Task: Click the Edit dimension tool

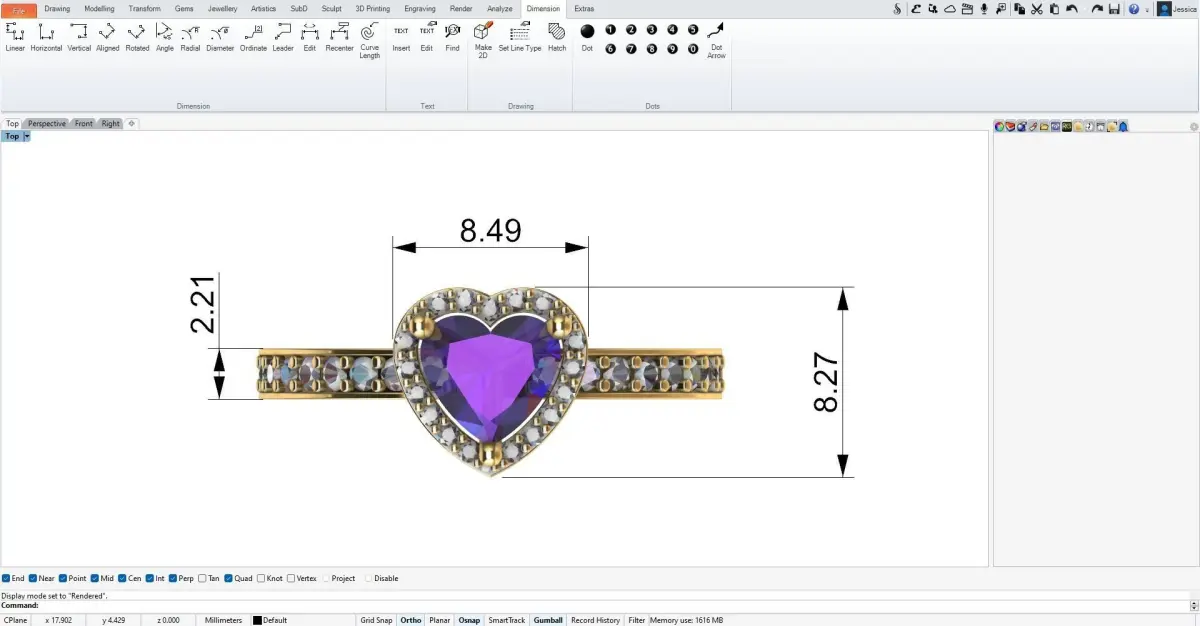Action: (x=310, y=38)
